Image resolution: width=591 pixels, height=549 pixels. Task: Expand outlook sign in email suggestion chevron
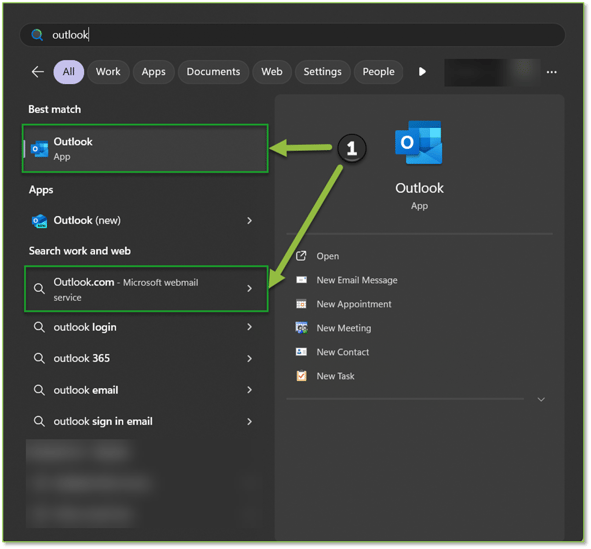[249, 421]
